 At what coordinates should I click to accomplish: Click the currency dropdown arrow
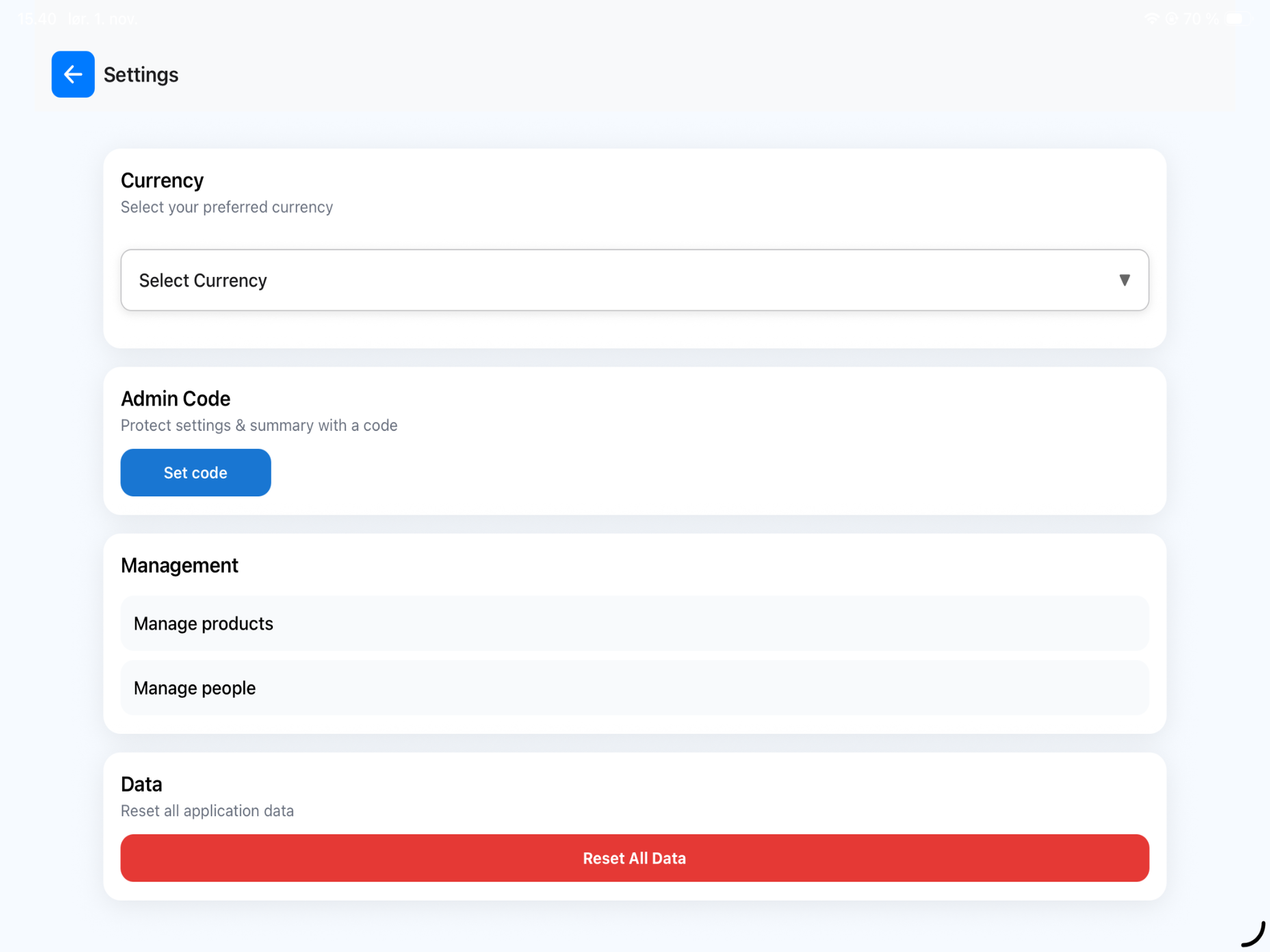tap(1124, 280)
